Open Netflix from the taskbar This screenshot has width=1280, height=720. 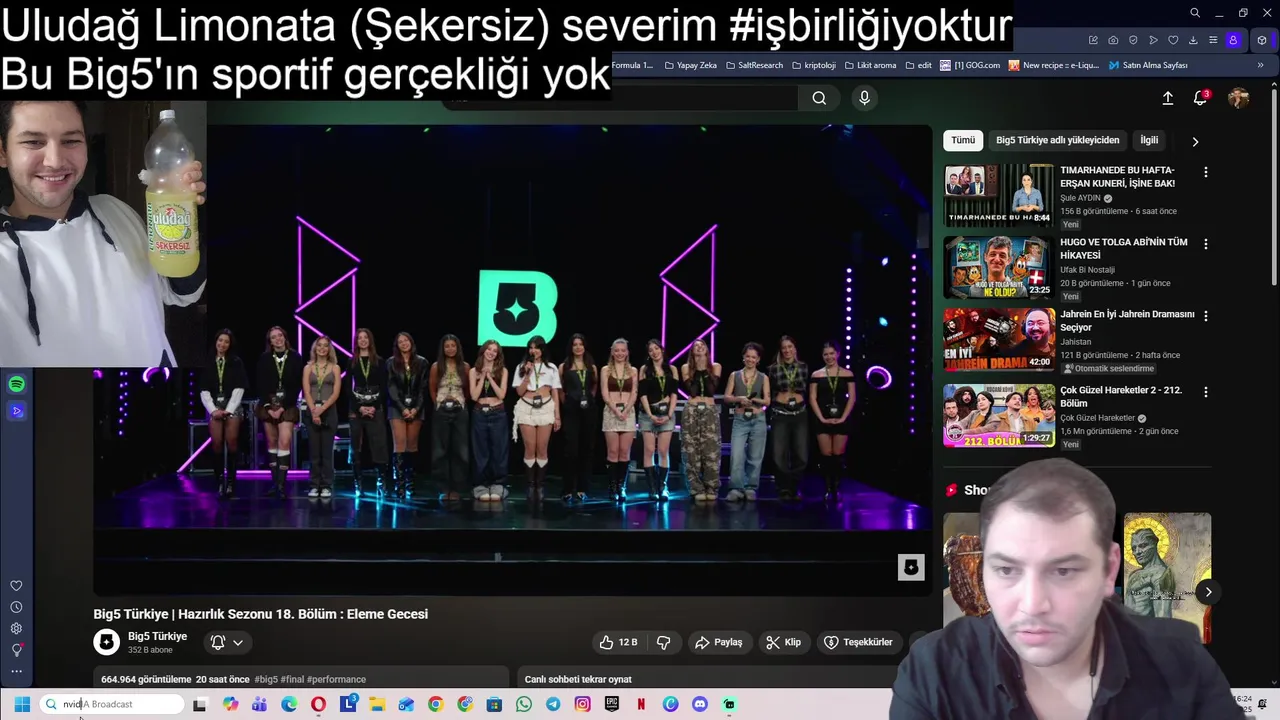pos(641,704)
